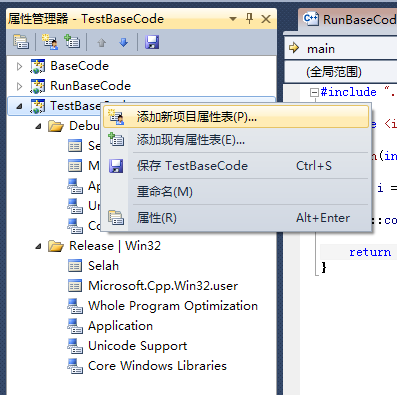Image resolution: width=397 pixels, height=395 pixels.
Task: Select the RunBaseCode project in the tree
Action: [x=90, y=86]
